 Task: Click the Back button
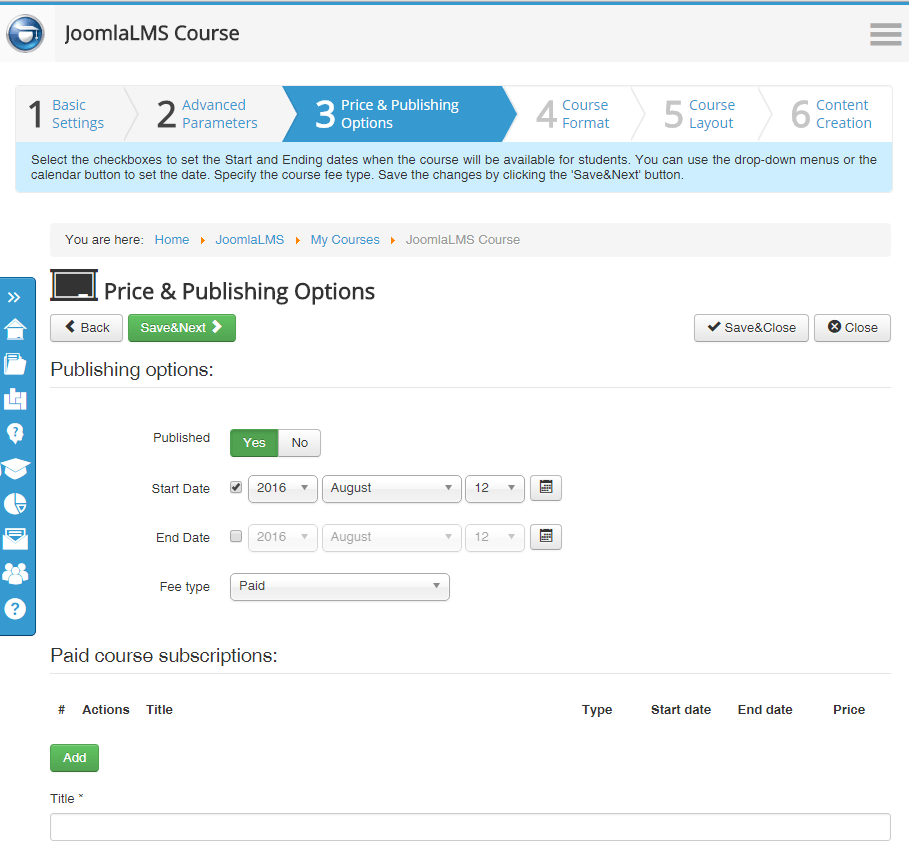tap(86, 328)
